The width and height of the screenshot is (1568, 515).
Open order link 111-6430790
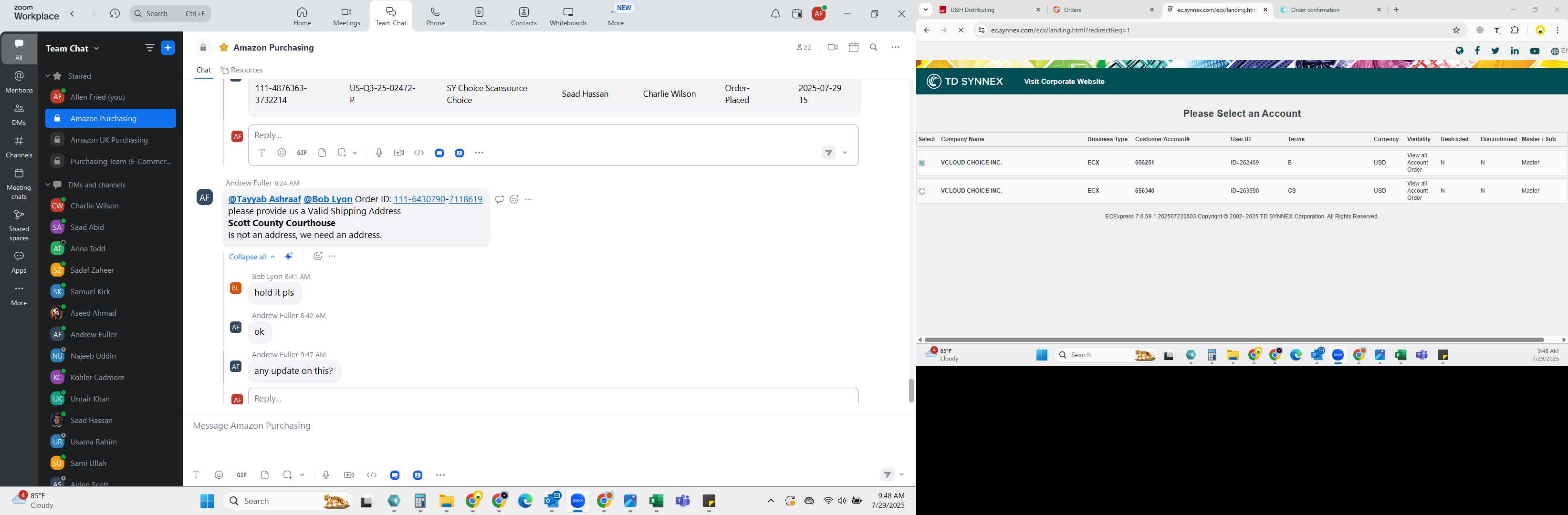click(419, 199)
